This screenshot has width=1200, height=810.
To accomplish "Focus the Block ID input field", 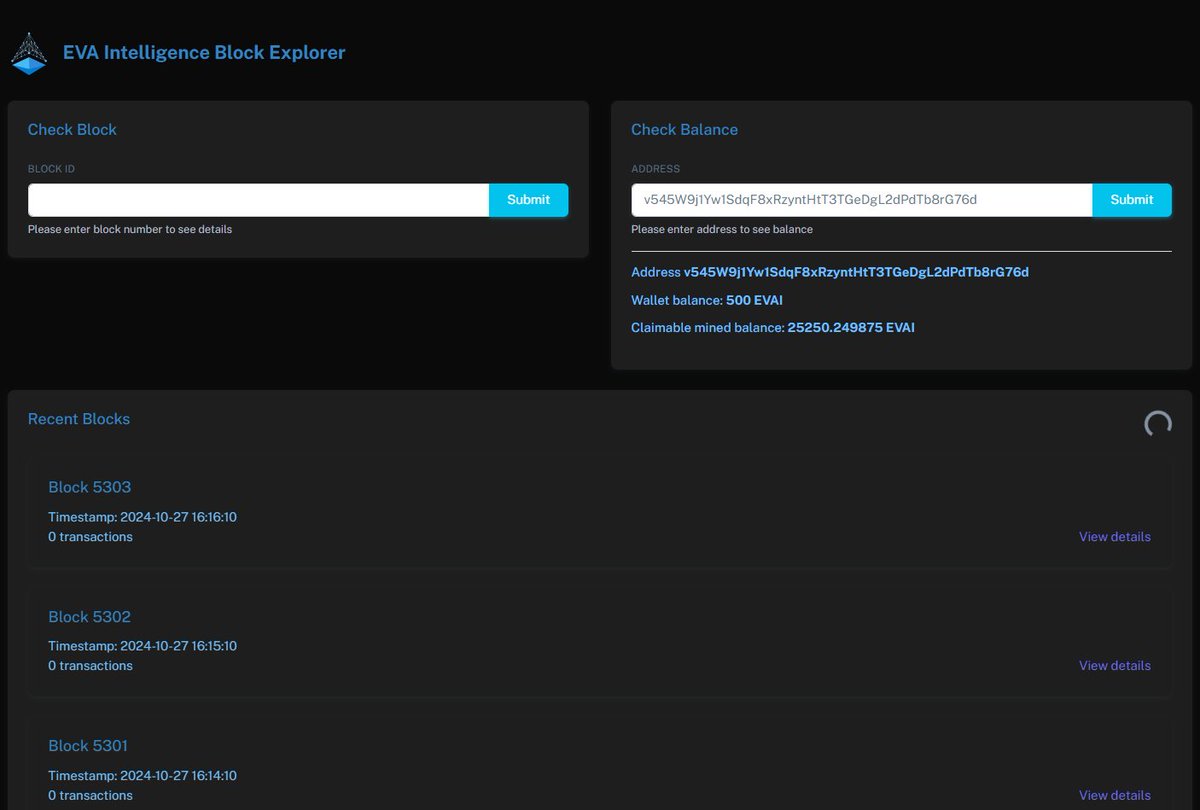I will coord(258,200).
